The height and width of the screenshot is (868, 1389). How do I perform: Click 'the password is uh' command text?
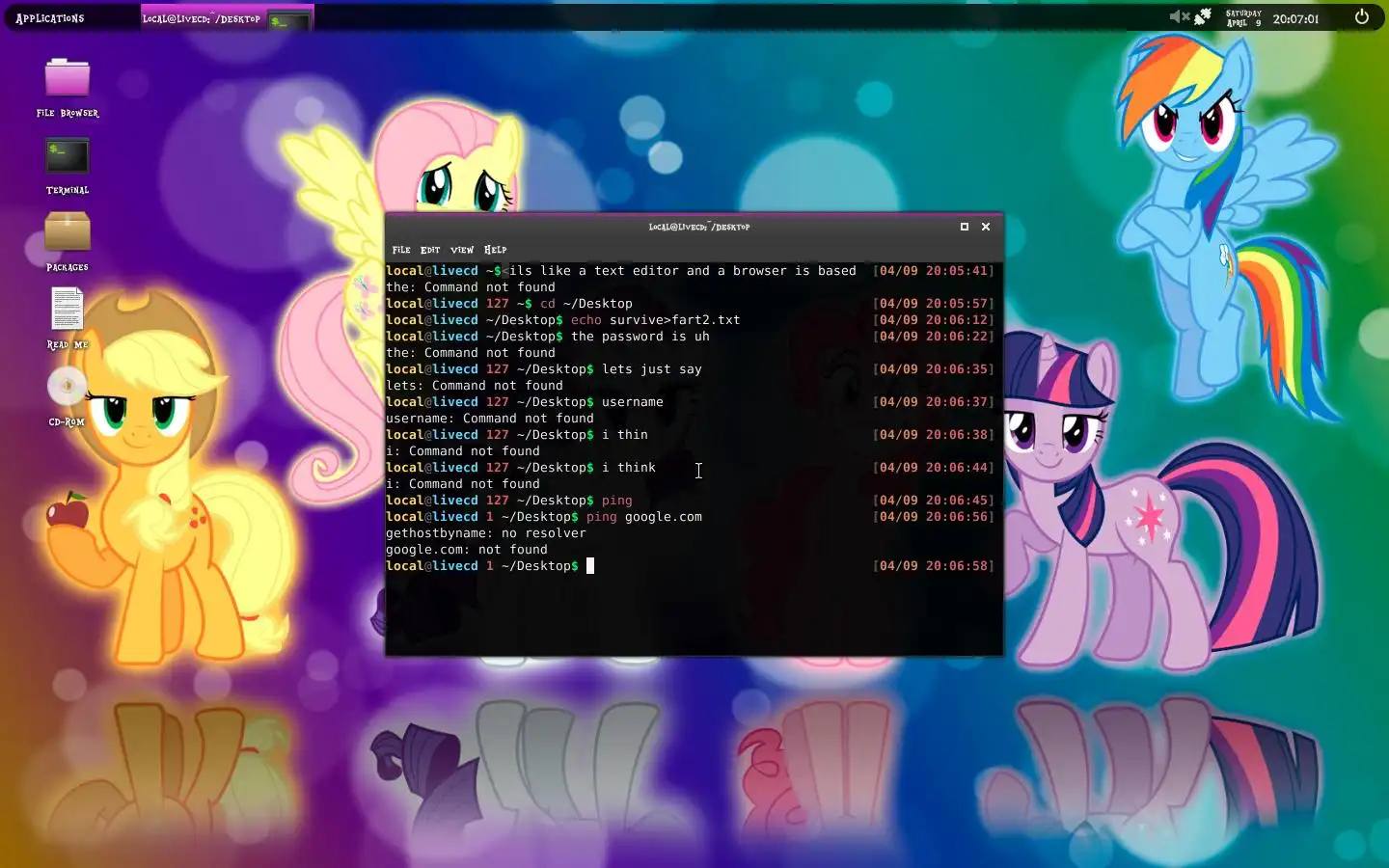pyautogui.click(x=640, y=337)
